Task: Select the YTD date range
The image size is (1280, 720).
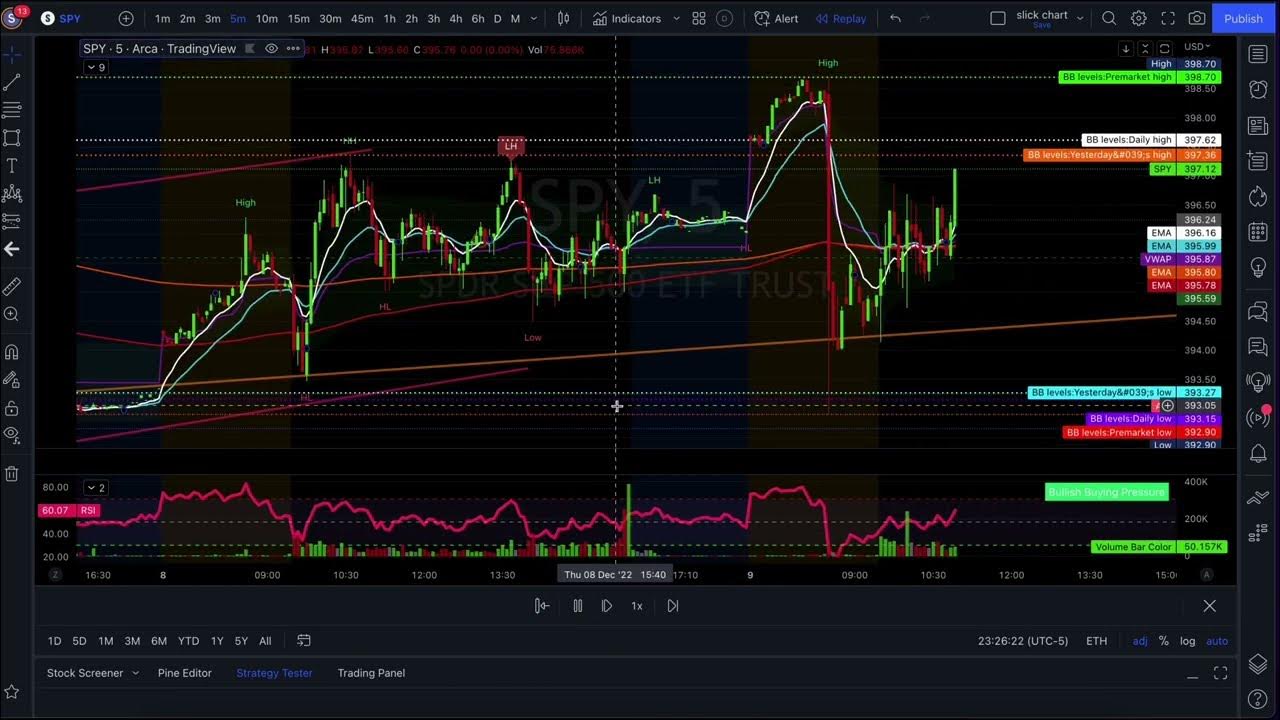Action: (x=188, y=641)
